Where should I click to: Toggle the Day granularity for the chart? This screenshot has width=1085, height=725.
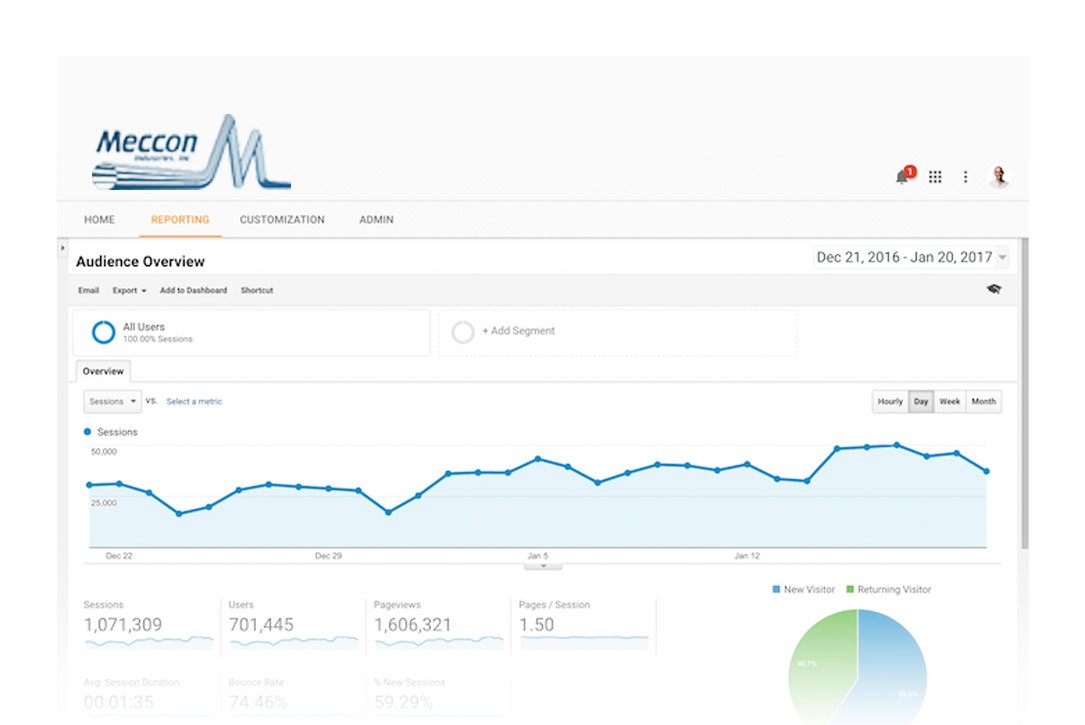click(x=919, y=401)
